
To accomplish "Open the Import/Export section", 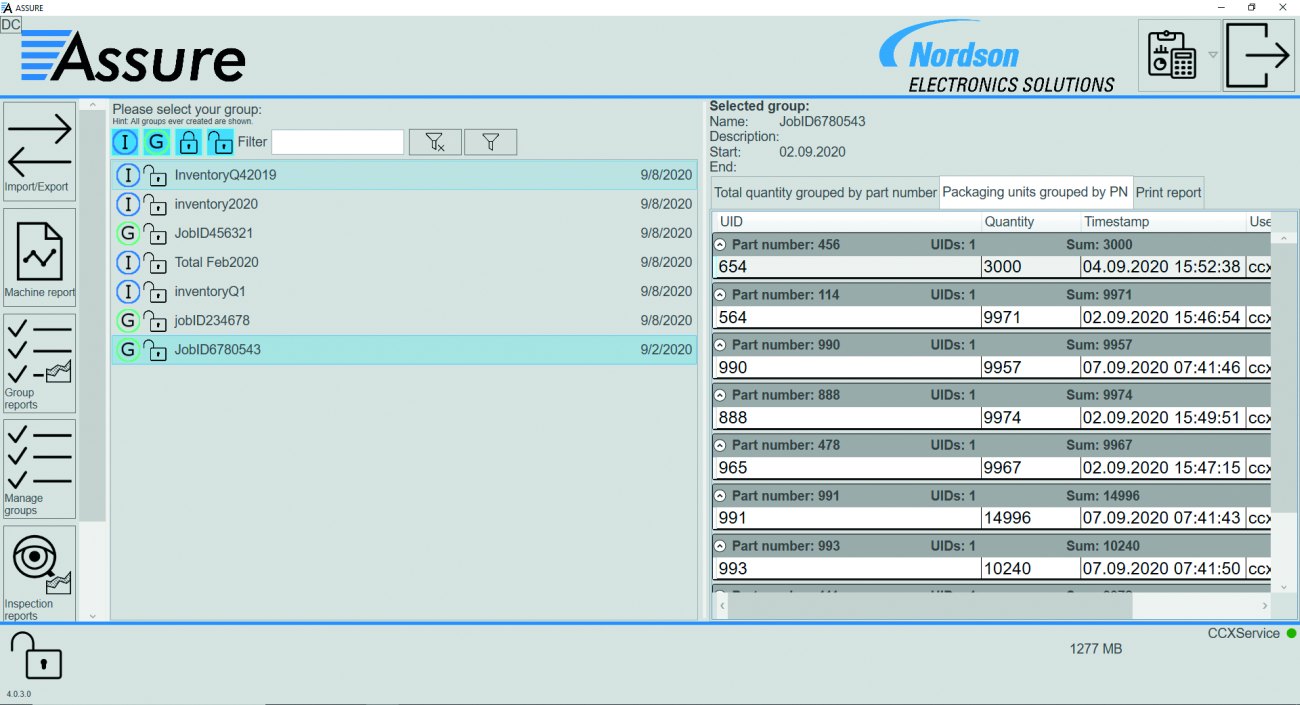I will (x=40, y=152).
